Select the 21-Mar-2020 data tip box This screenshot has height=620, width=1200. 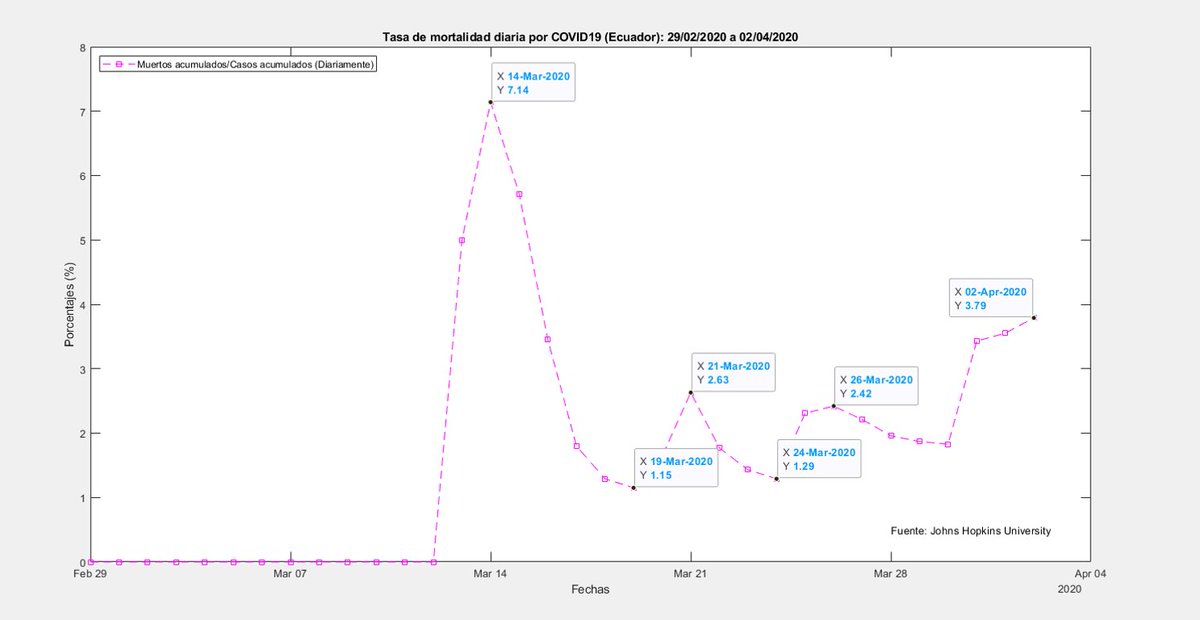[735, 373]
